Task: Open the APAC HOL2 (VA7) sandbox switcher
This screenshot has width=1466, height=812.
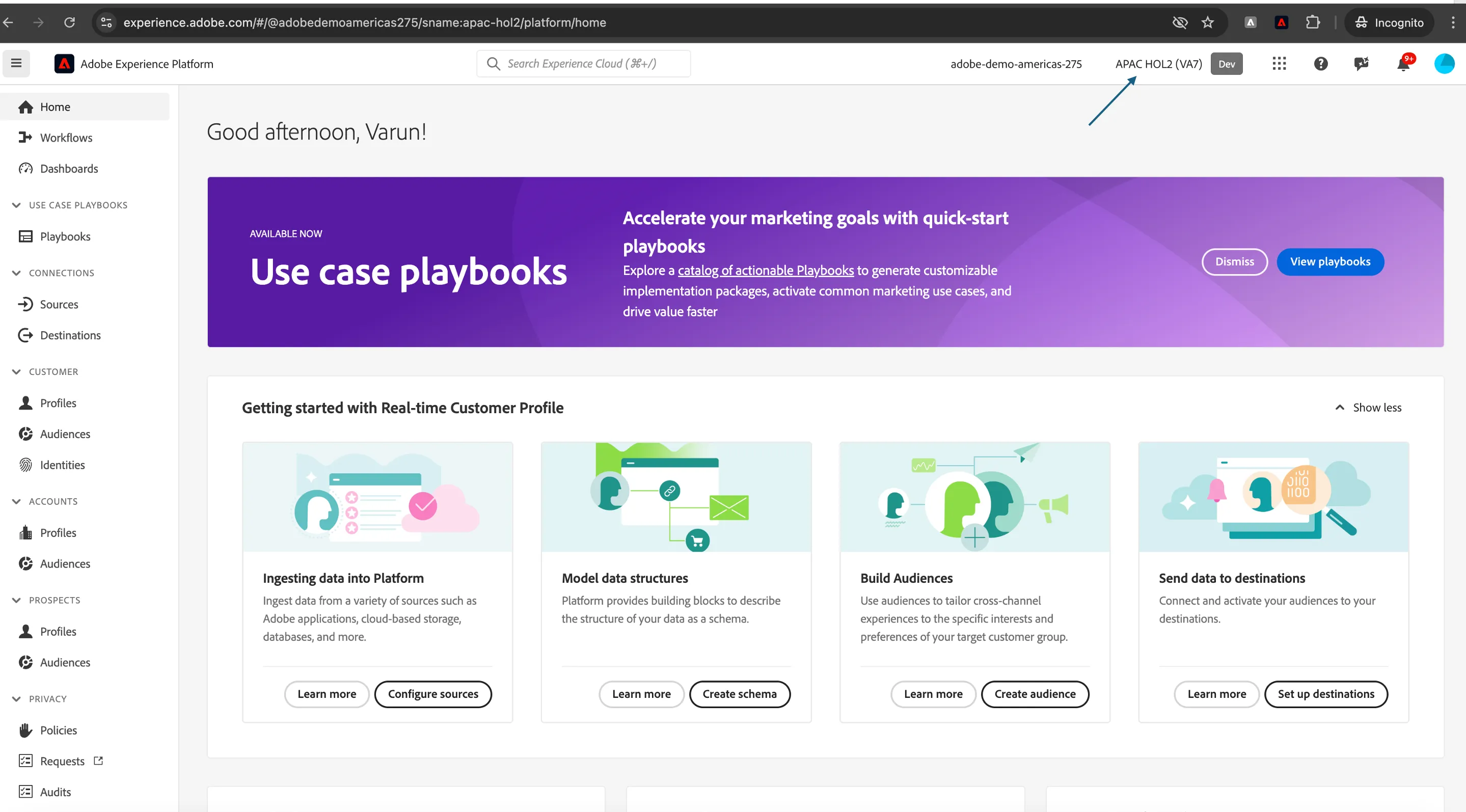Action: click(x=1158, y=64)
